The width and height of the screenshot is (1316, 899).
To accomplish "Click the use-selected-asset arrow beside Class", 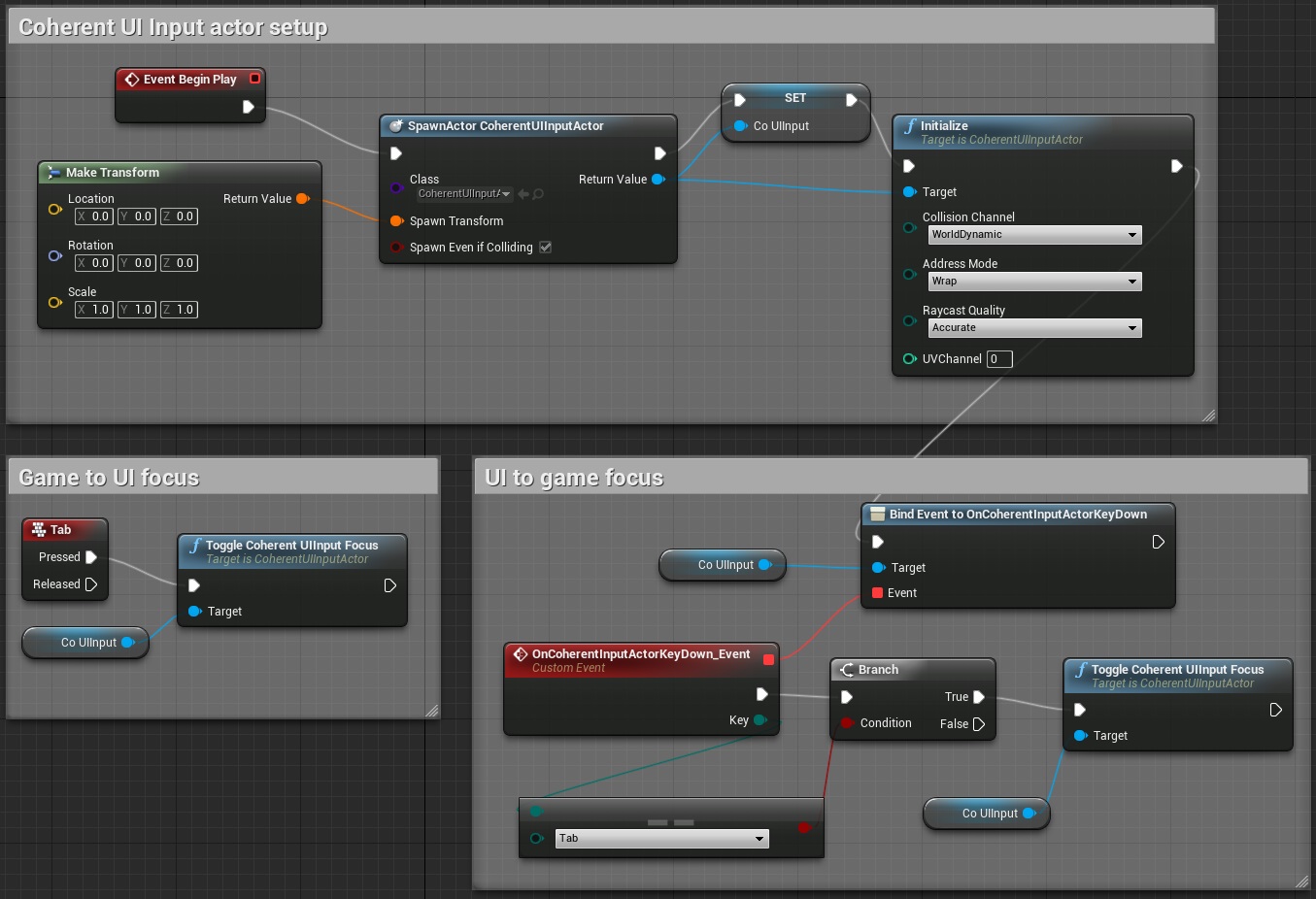I will (x=523, y=194).
